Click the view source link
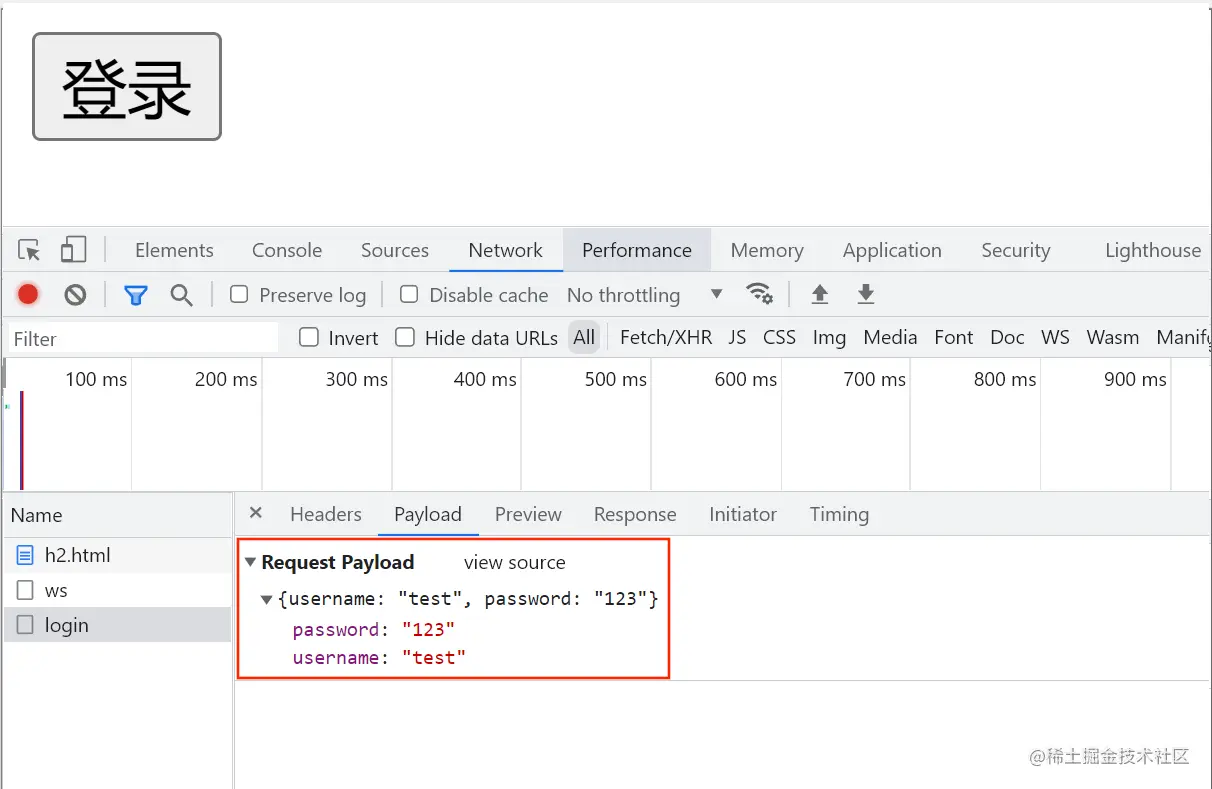The width and height of the screenshot is (1212, 789). tap(514, 563)
